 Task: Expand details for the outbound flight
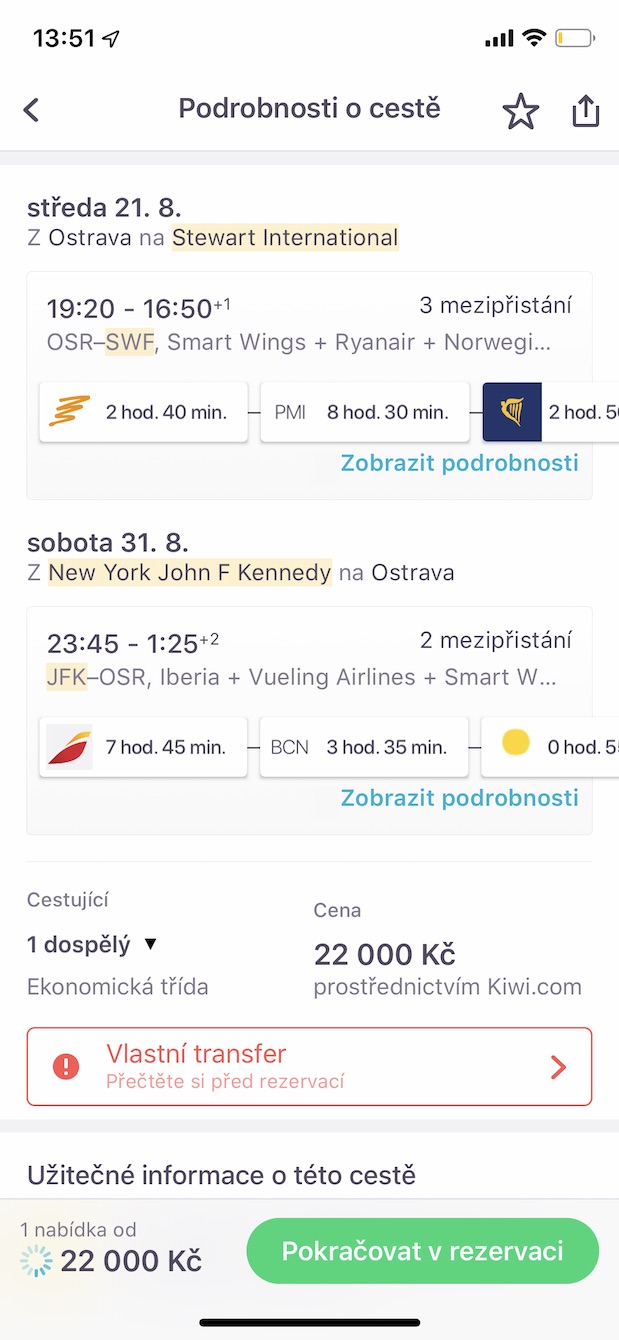point(459,463)
